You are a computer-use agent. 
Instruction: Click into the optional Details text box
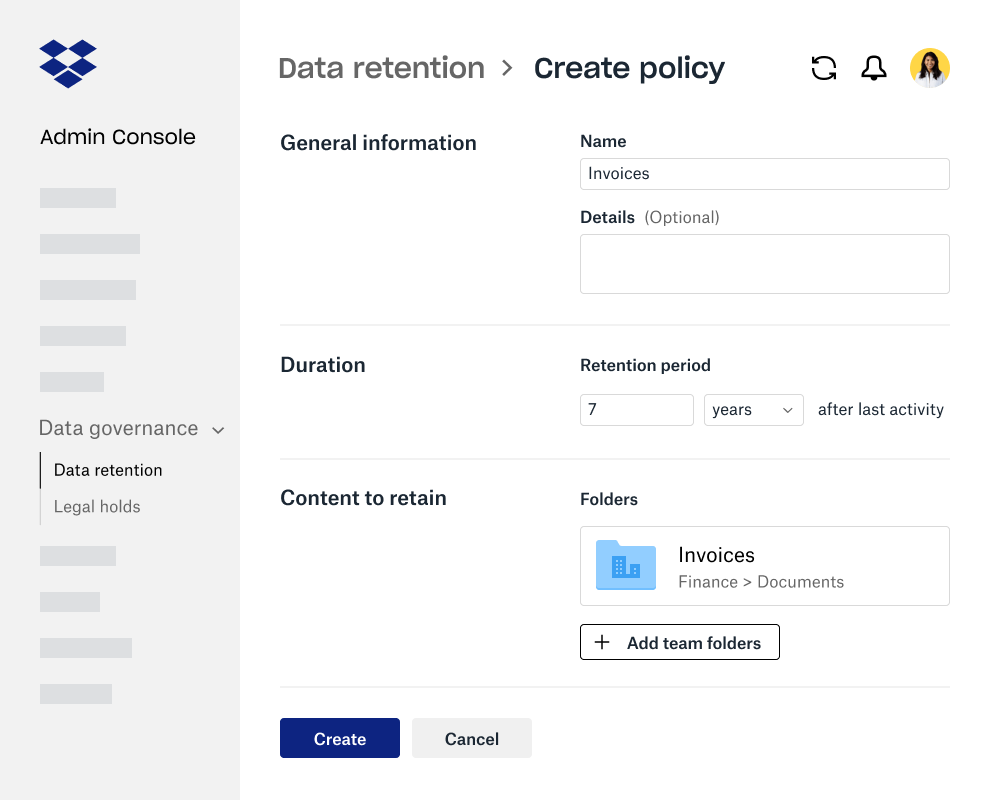pos(764,264)
